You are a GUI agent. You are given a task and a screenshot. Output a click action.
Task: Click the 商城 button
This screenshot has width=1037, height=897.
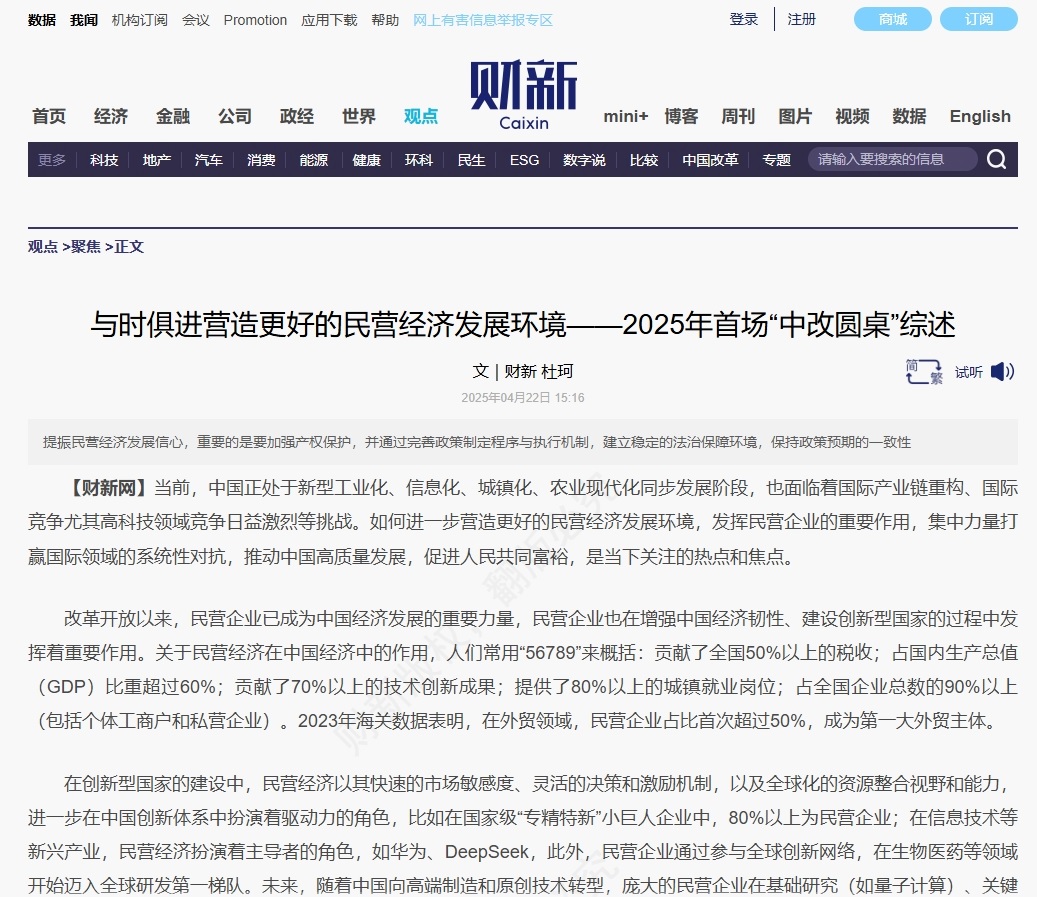coord(891,18)
